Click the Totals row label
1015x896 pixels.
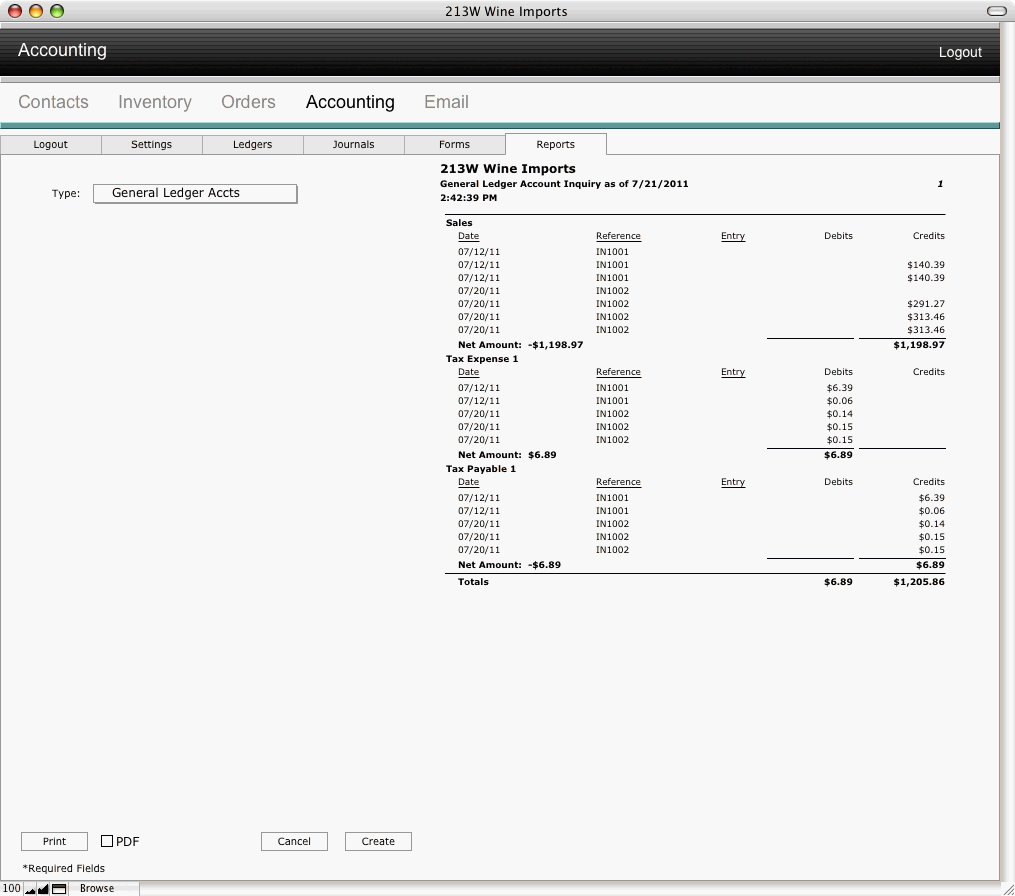pyautogui.click(x=473, y=581)
